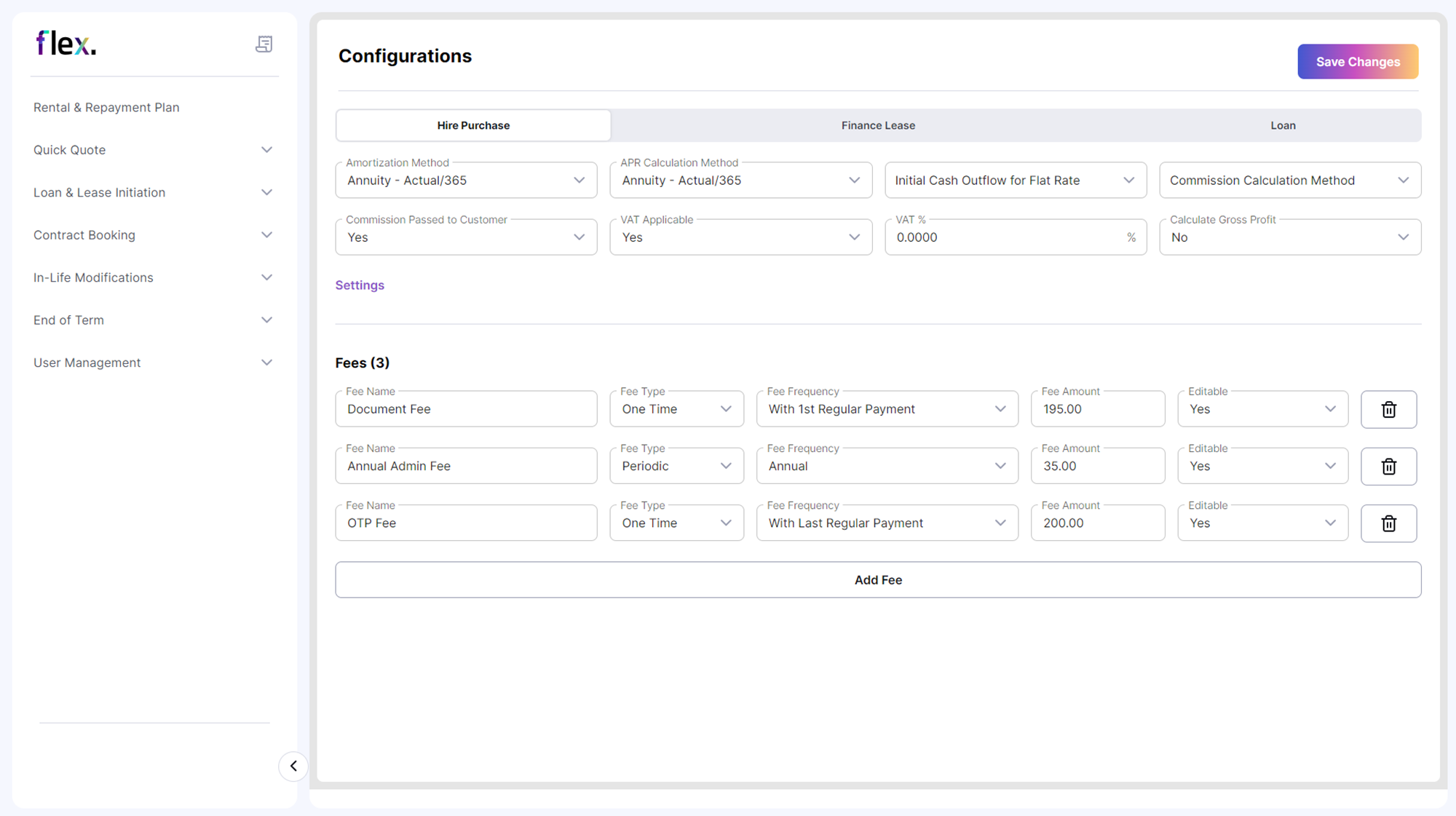Click the Save Changes button
1456x816 pixels.
click(x=1357, y=61)
